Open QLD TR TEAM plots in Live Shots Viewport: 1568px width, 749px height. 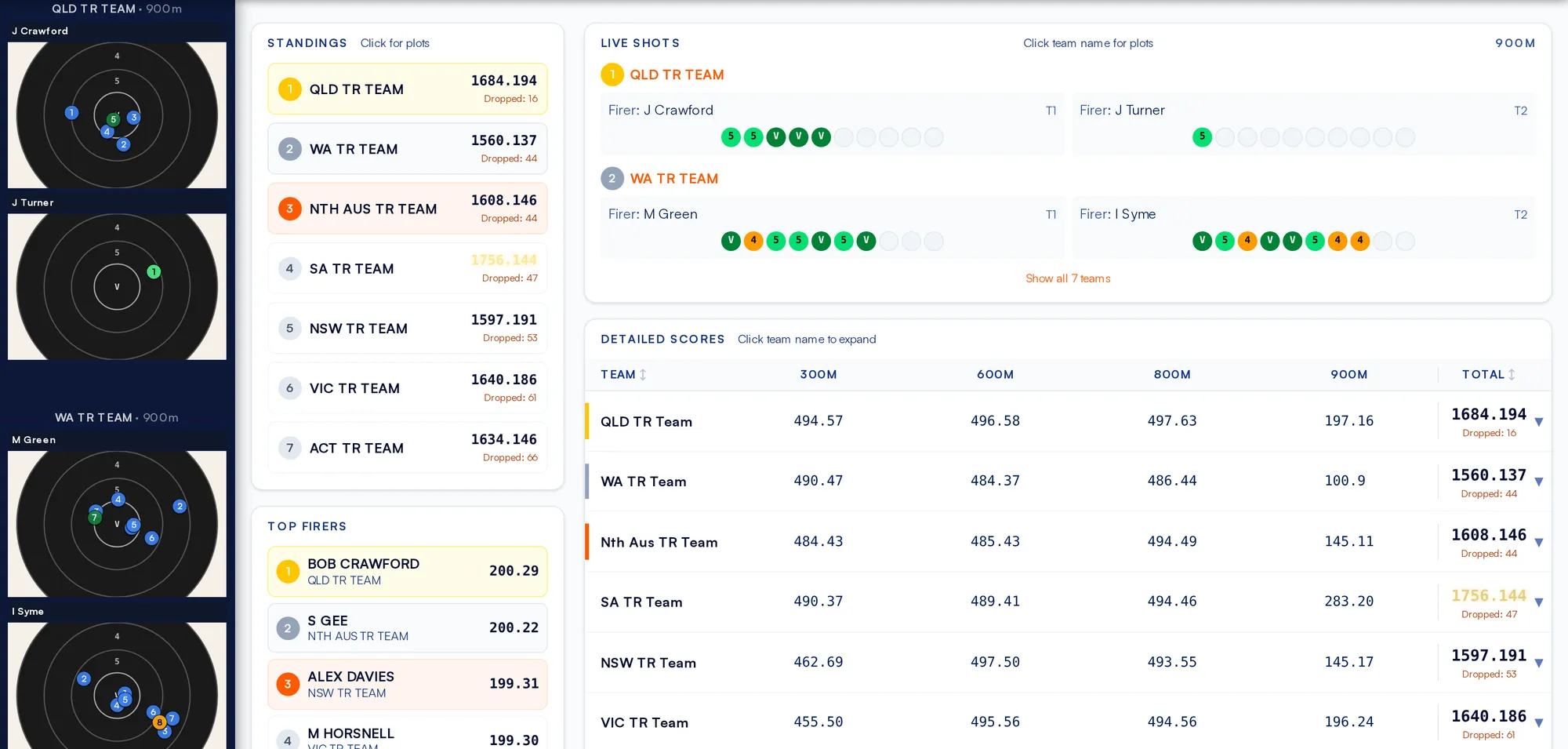[677, 75]
